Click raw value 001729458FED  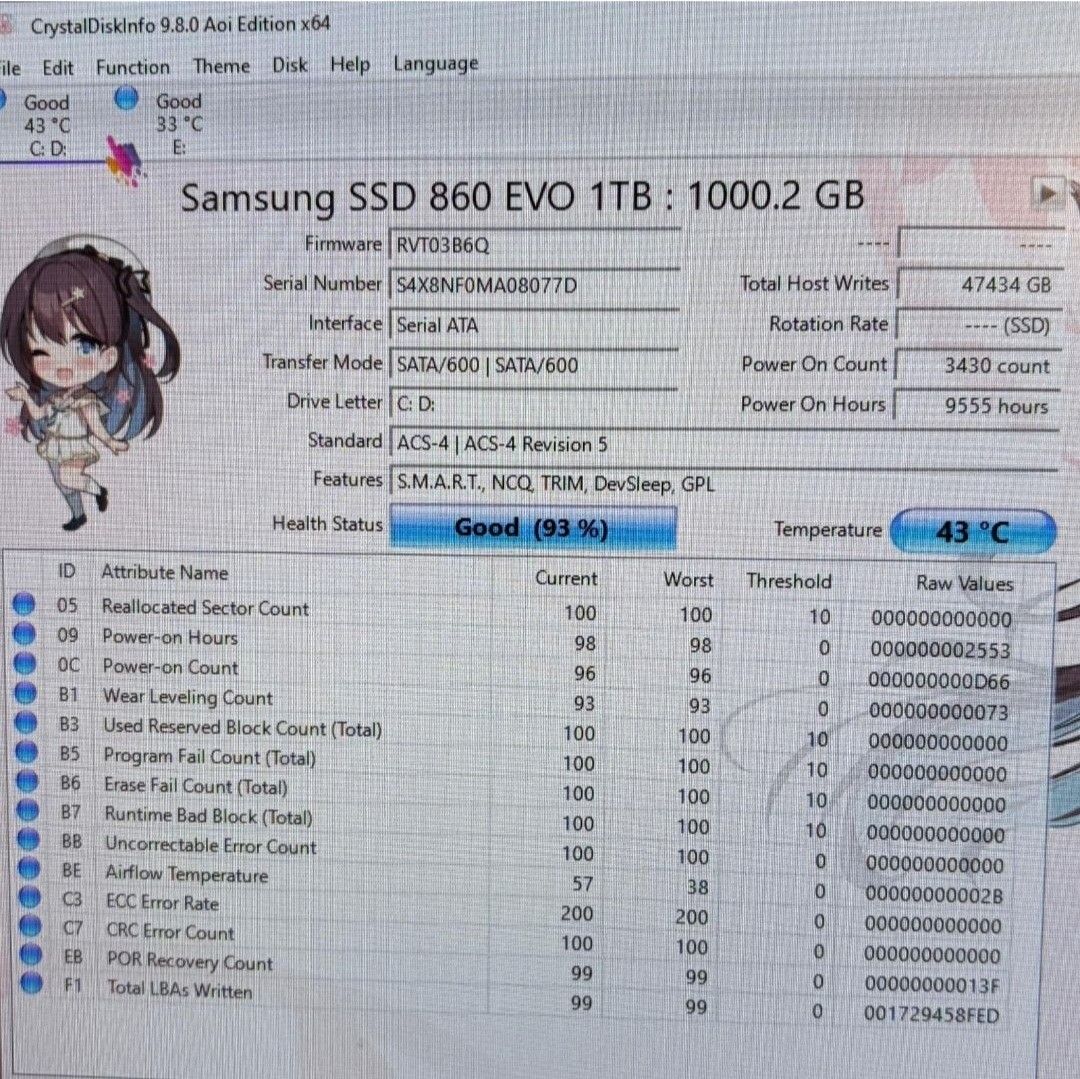point(931,1014)
